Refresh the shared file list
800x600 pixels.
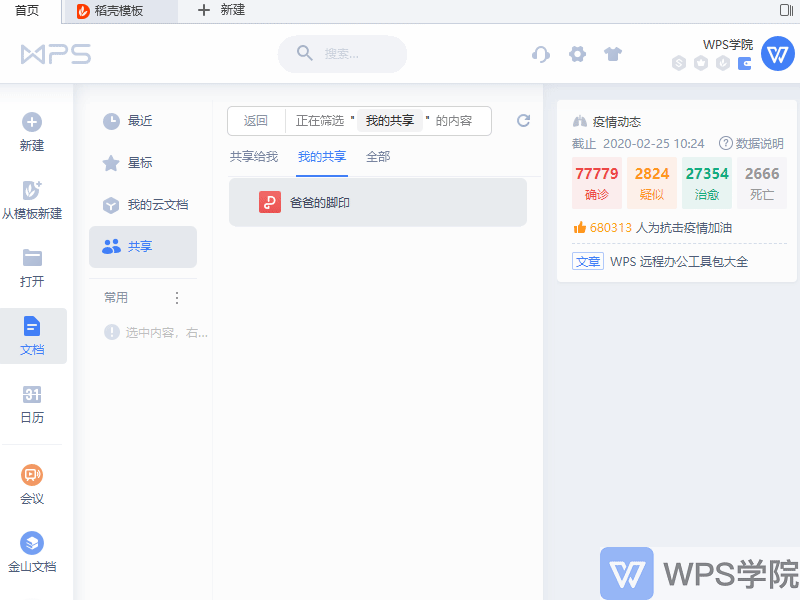(523, 121)
